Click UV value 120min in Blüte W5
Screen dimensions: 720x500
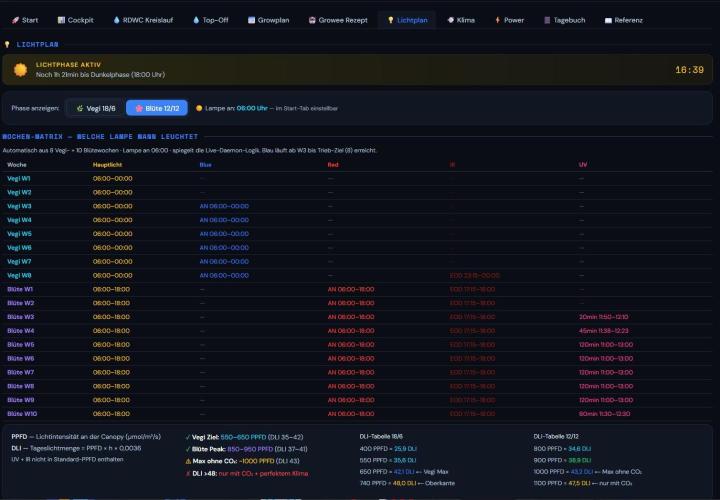(606, 344)
